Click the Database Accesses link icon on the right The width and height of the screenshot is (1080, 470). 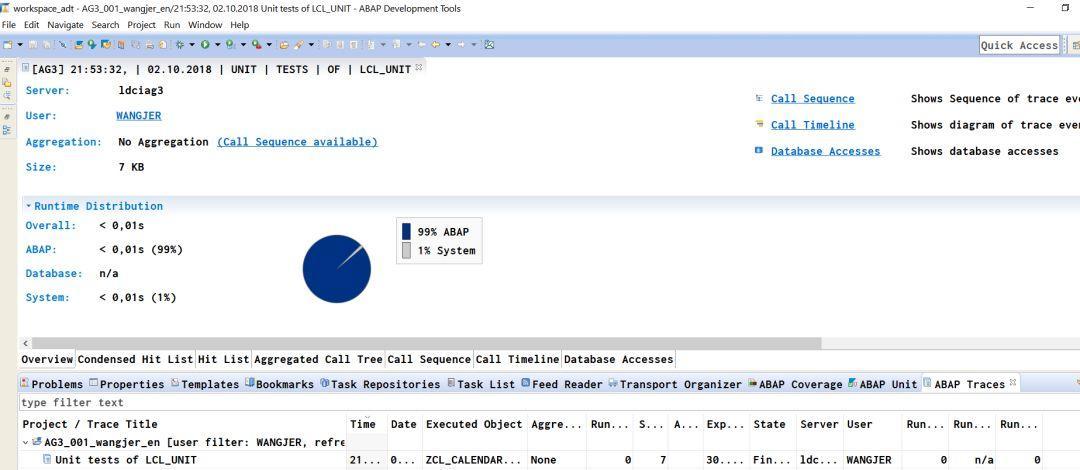point(759,150)
